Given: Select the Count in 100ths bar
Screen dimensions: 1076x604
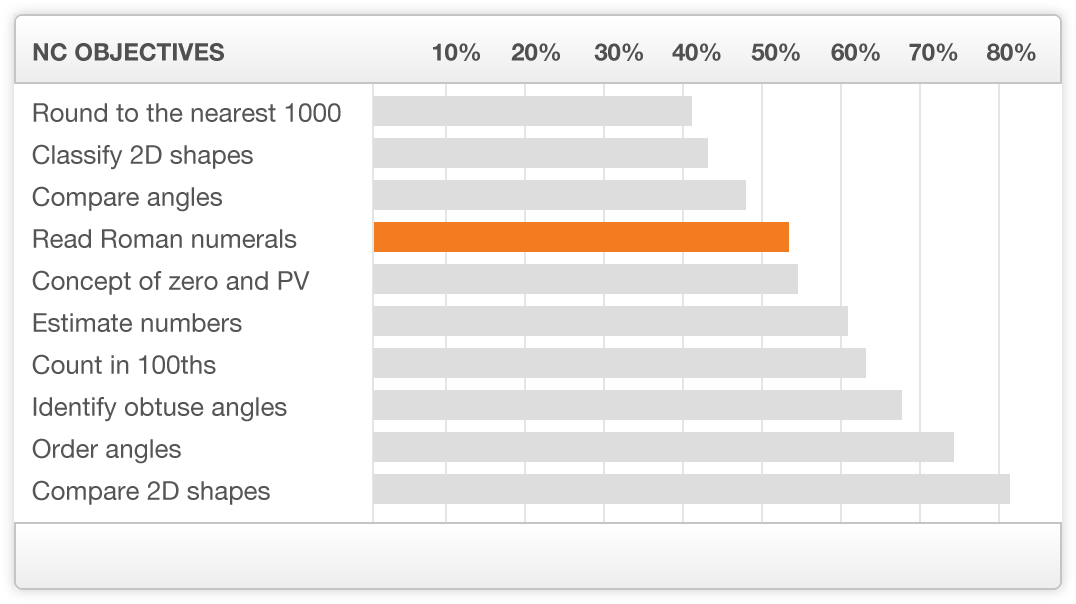Looking at the screenshot, I should 620,363.
